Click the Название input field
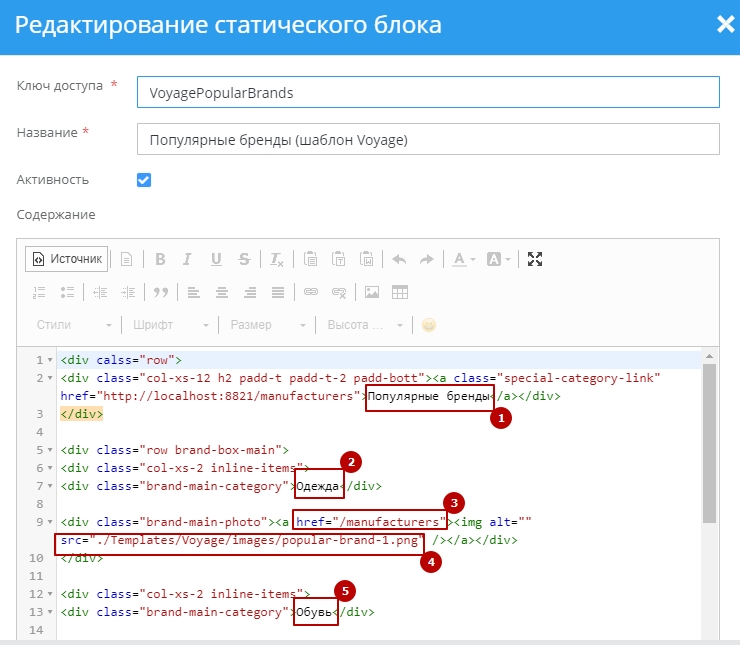Image resolution: width=740 pixels, height=645 pixels. [x=428, y=139]
